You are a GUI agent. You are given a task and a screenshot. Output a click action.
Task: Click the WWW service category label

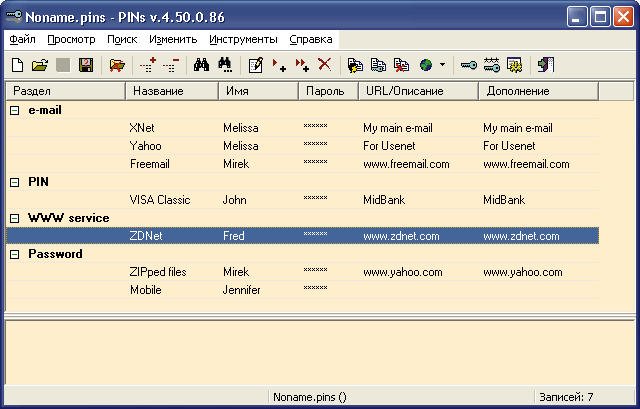(69, 218)
